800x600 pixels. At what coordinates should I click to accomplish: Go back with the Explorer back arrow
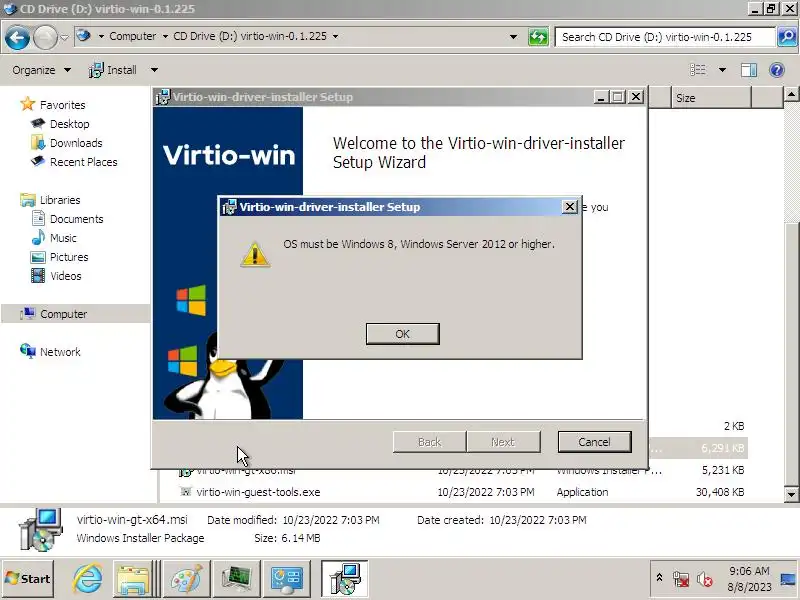[17, 37]
